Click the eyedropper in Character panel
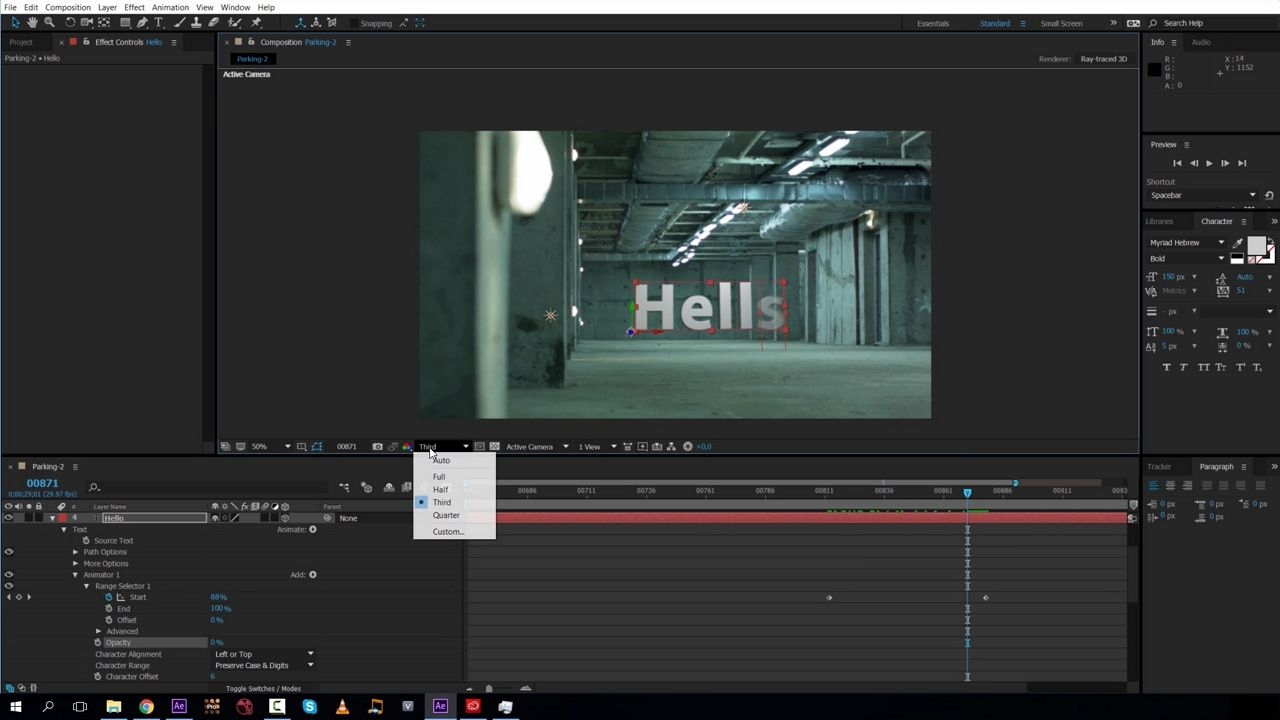Image resolution: width=1280 pixels, height=720 pixels. coord(1238,243)
